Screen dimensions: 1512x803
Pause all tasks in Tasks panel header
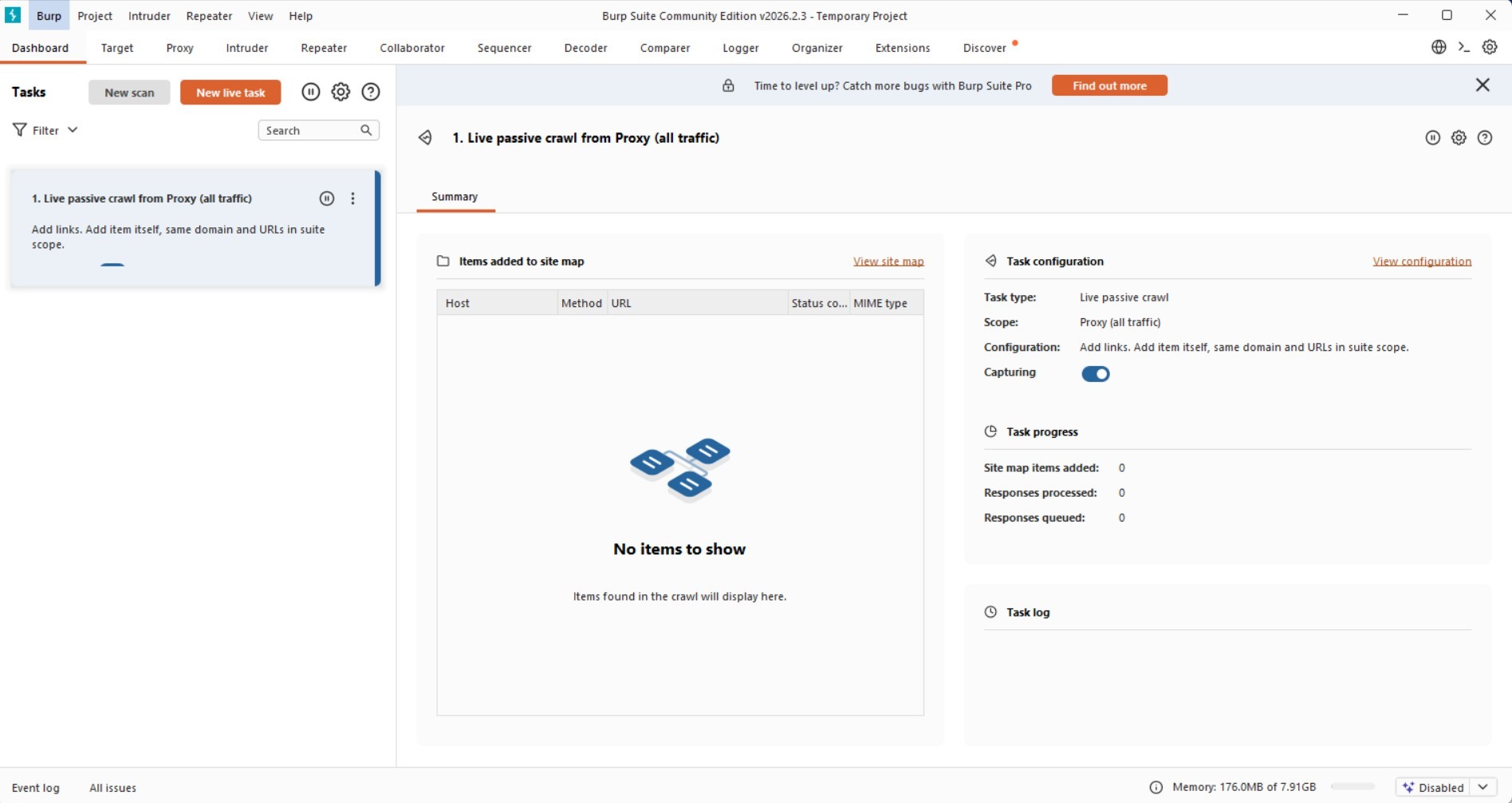311,93
